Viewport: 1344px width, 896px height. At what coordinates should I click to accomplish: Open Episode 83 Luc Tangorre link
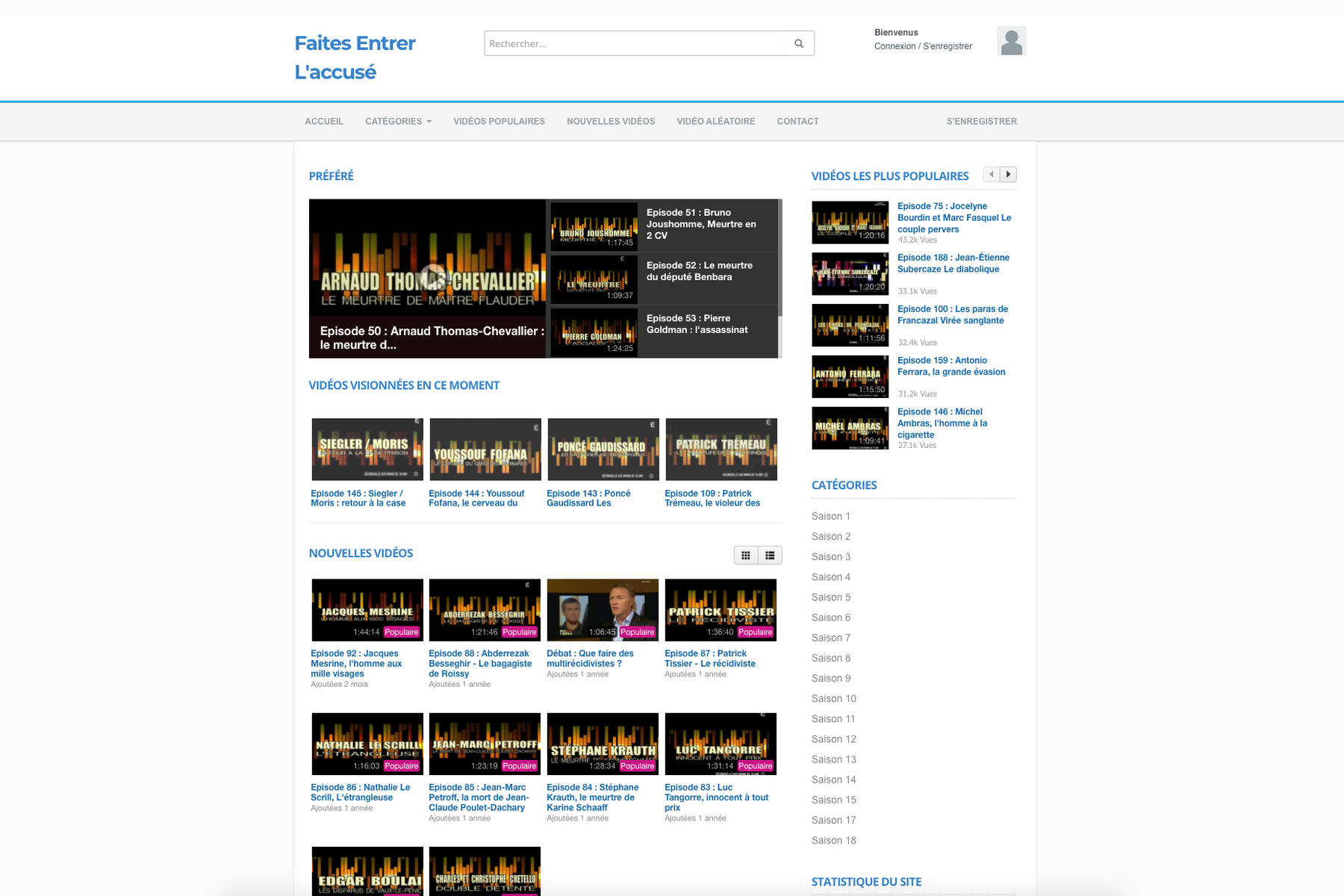pyautogui.click(x=717, y=797)
